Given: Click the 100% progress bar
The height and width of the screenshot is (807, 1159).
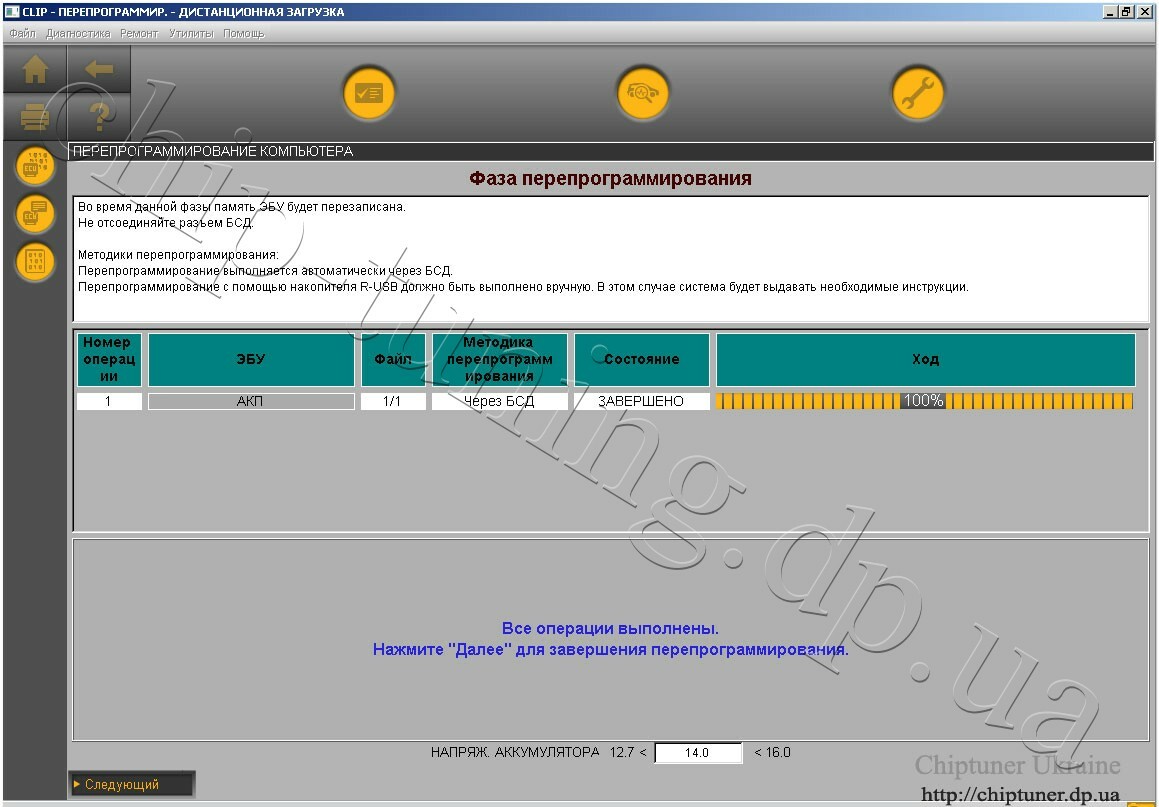Looking at the screenshot, I should click(925, 401).
